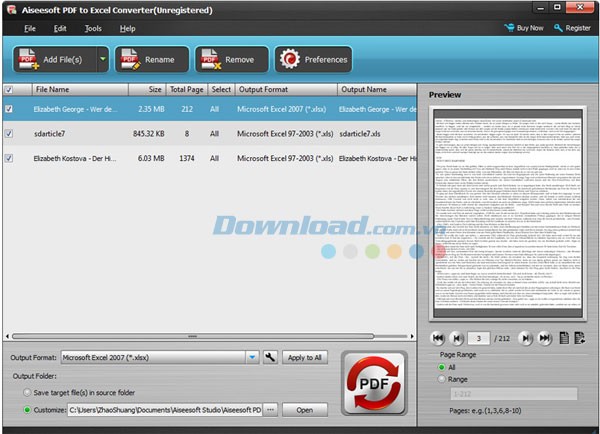Select the Elizabeth Kostova - Der Hi... row
This screenshot has width=600, height=434.
click(210, 158)
